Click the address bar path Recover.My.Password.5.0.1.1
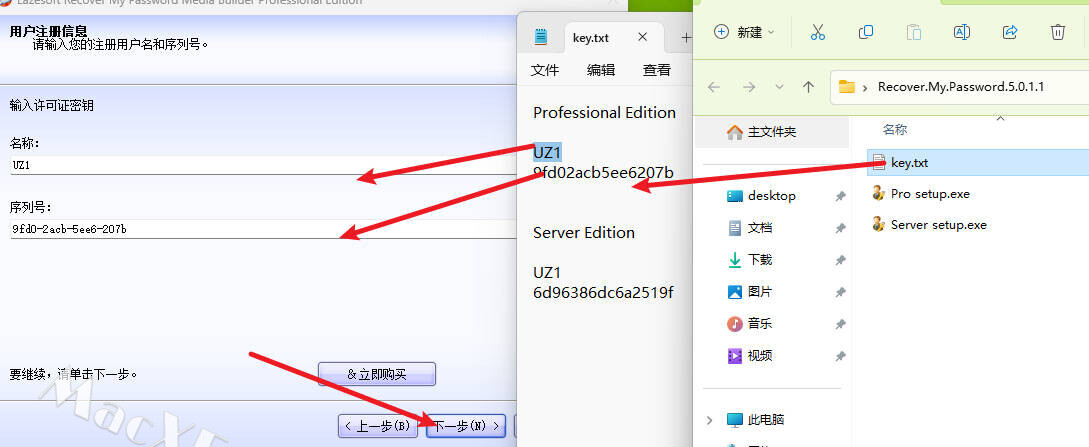The image size is (1089, 447). pyautogui.click(x=961, y=87)
